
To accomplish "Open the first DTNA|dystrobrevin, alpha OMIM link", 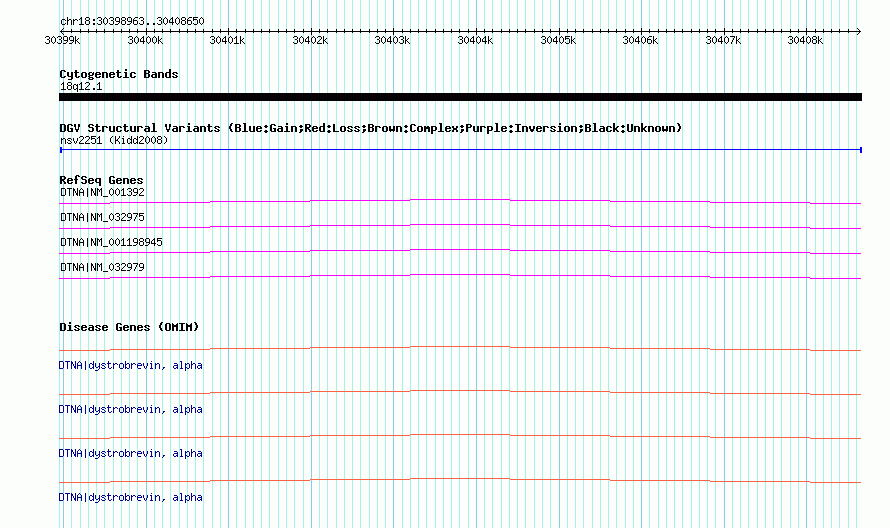I will point(131,366).
